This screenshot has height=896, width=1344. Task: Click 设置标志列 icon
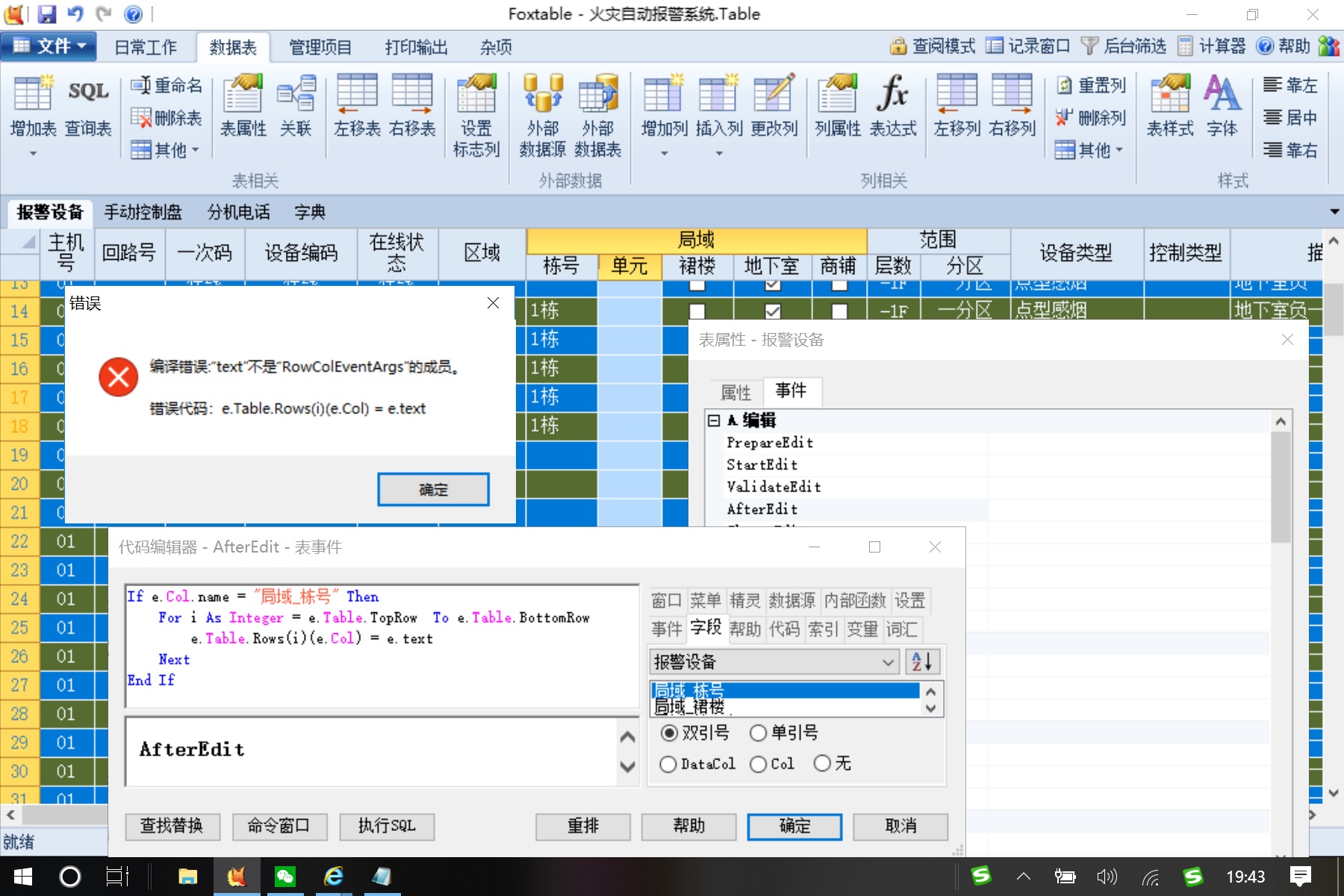pos(476,115)
